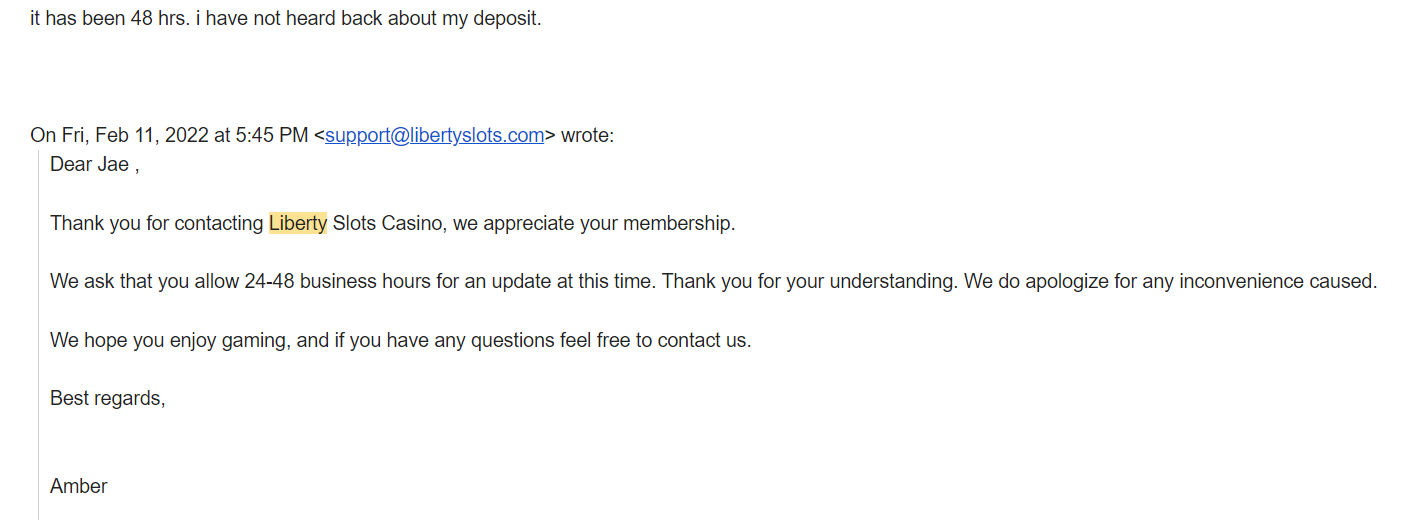Click the "Best regards," closing line
Viewport: 1426px width, 520px height.
[108, 398]
